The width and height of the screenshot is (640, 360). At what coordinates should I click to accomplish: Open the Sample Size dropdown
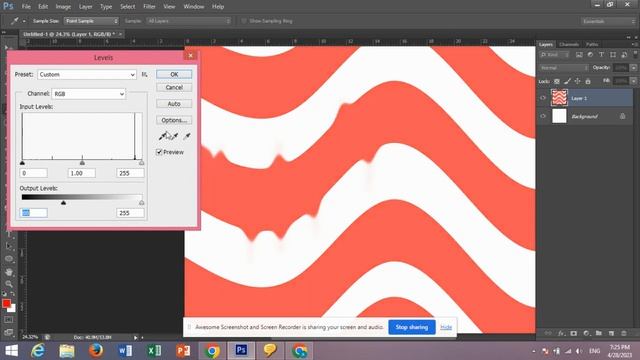[91, 21]
